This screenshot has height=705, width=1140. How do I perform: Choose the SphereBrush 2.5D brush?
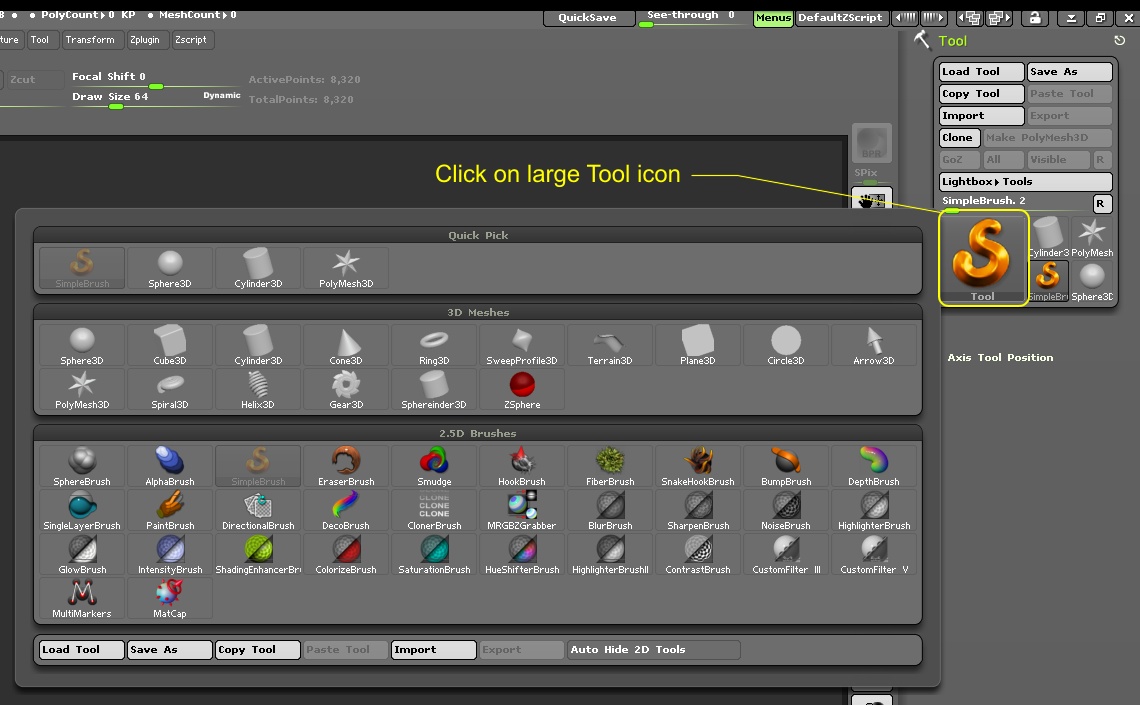click(82, 467)
